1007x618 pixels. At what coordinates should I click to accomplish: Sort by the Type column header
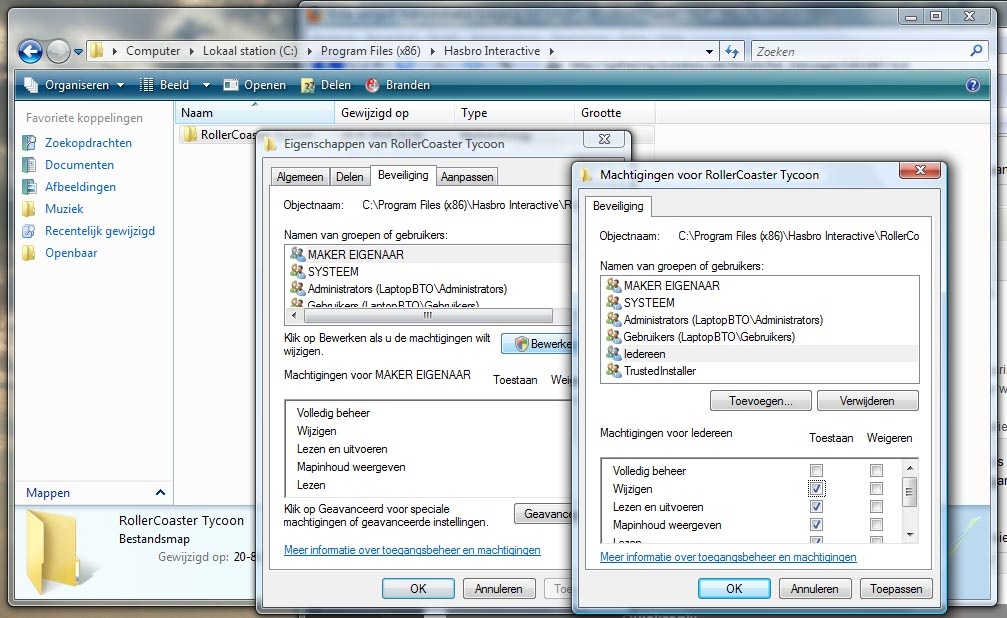(514, 113)
